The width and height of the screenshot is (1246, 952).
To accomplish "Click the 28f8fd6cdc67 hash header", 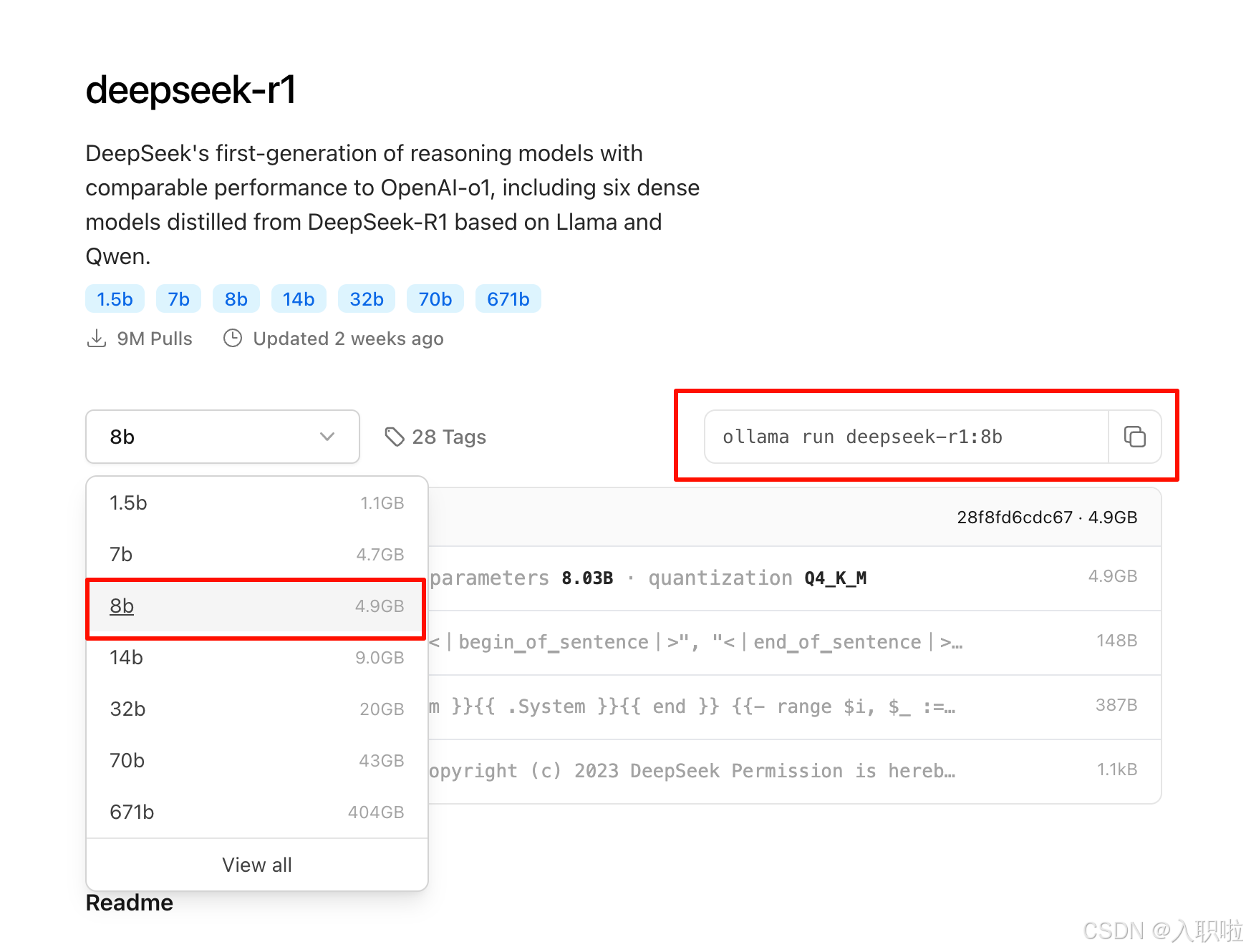I will pyautogui.click(x=1014, y=518).
